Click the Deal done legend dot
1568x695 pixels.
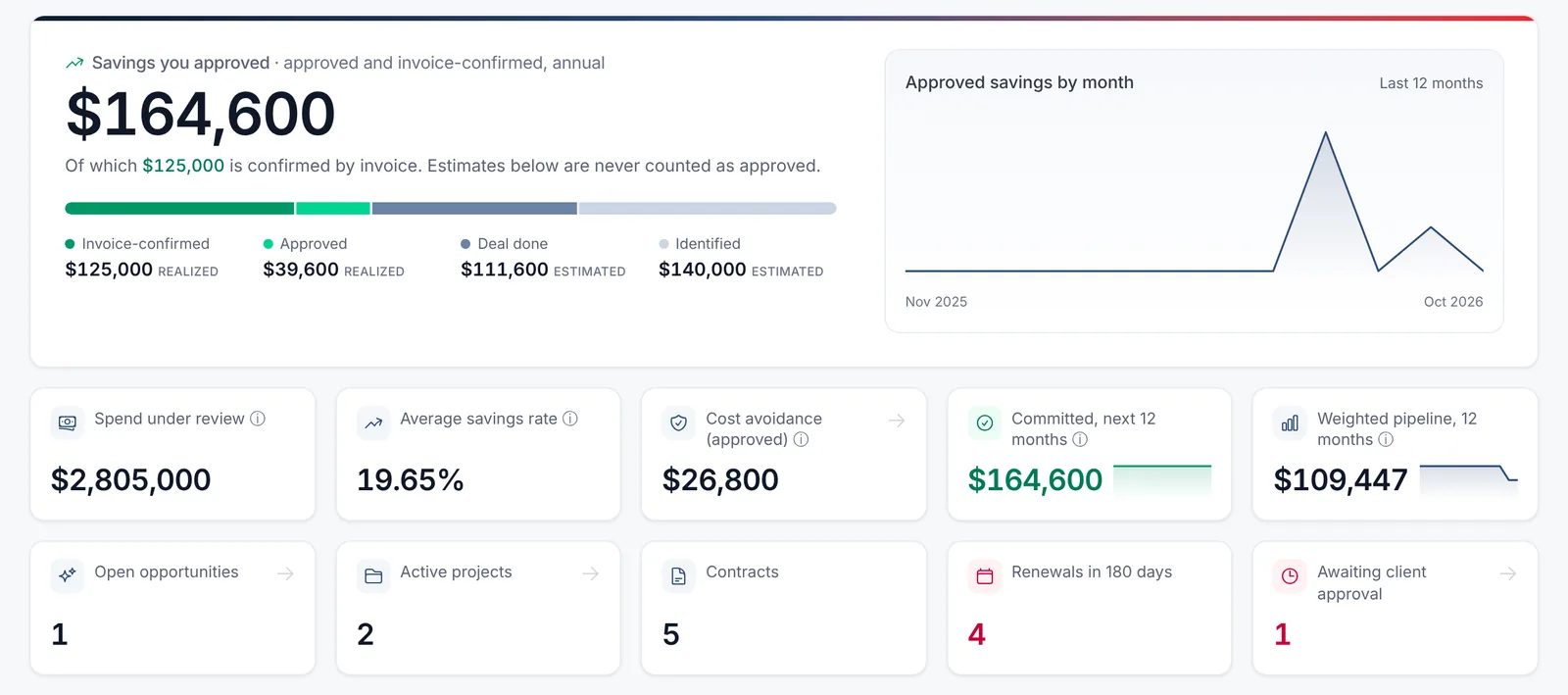point(465,244)
